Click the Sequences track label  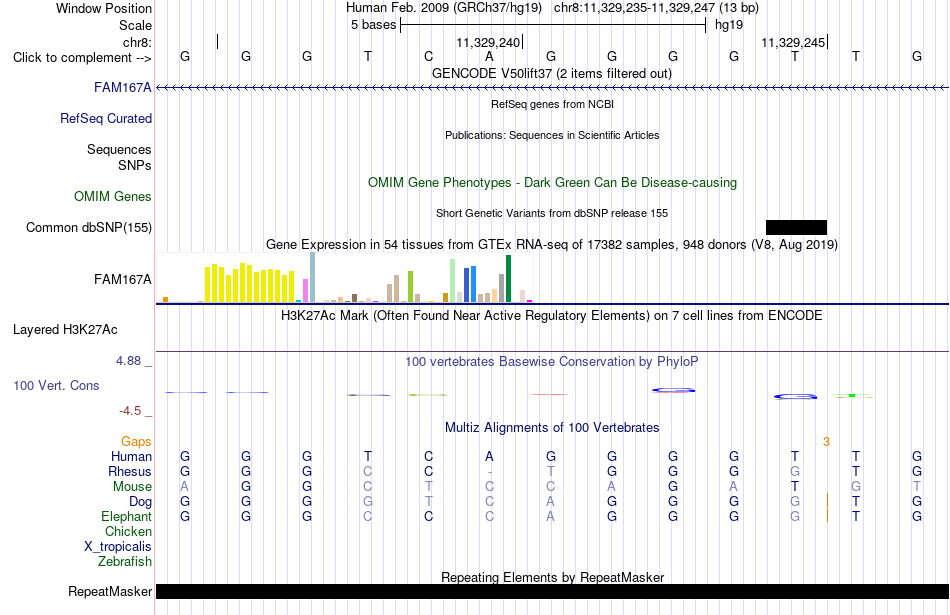click(x=119, y=150)
